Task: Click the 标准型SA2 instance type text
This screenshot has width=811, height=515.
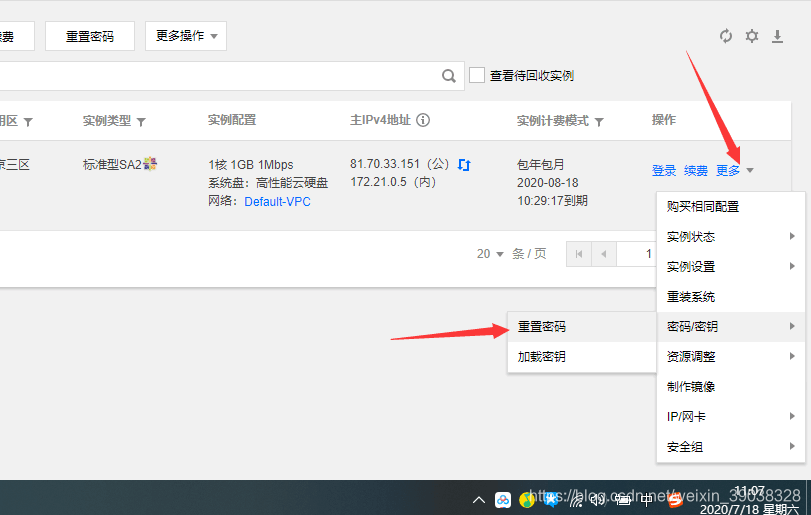Action: [x=112, y=164]
